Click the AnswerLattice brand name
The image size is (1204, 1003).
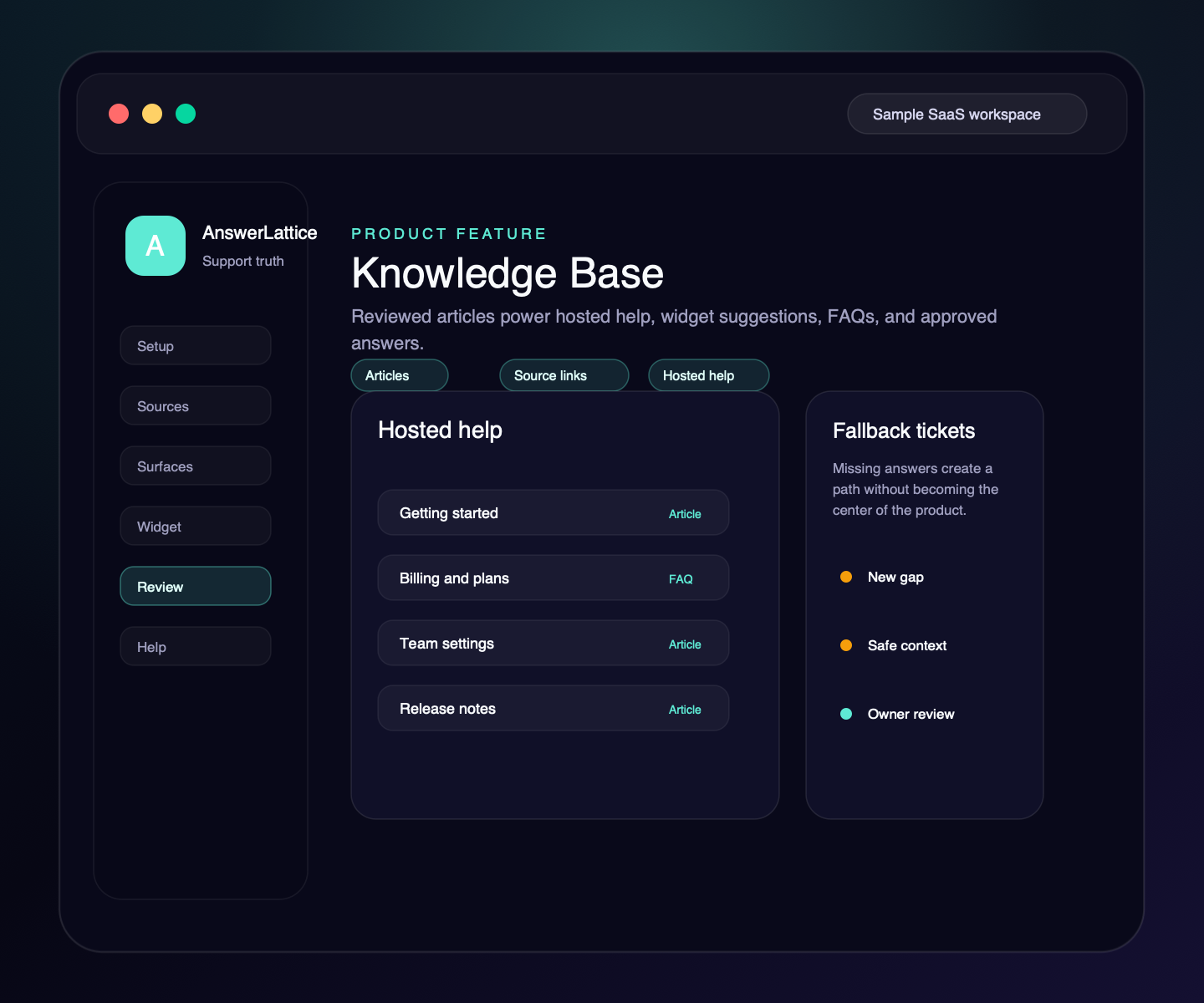tap(260, 232)
